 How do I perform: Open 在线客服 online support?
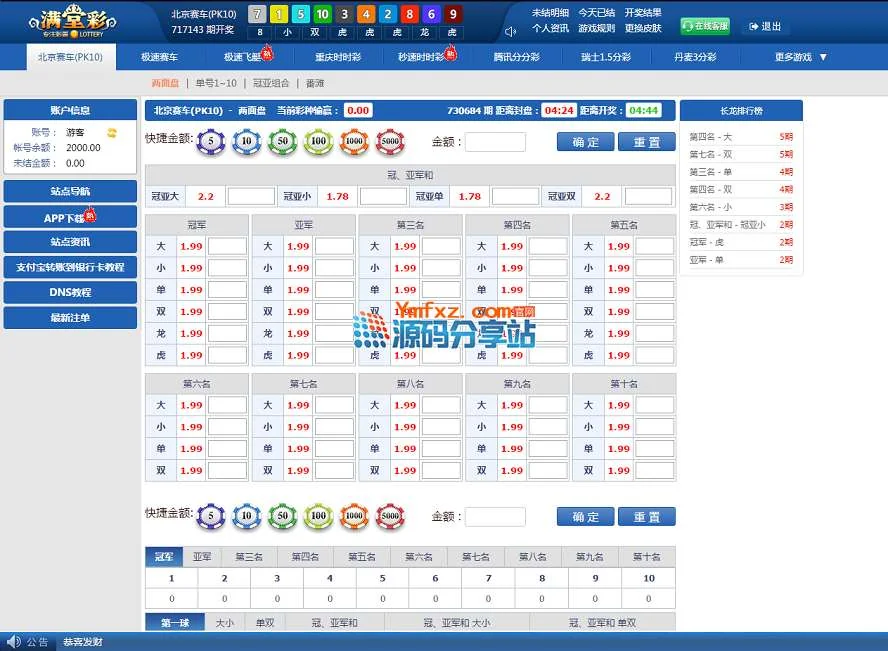pos(705,26)
